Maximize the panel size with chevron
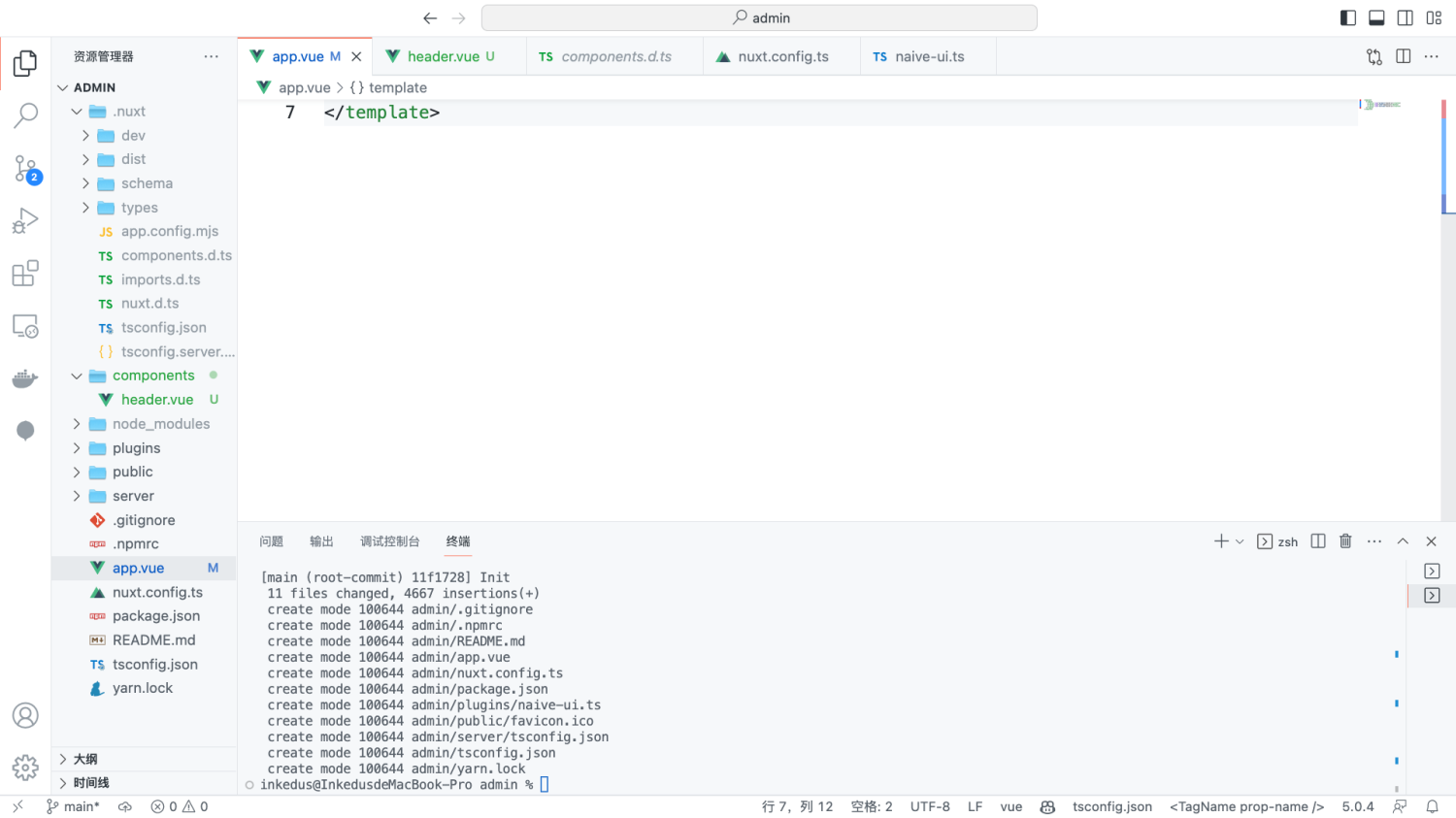 1403,541
